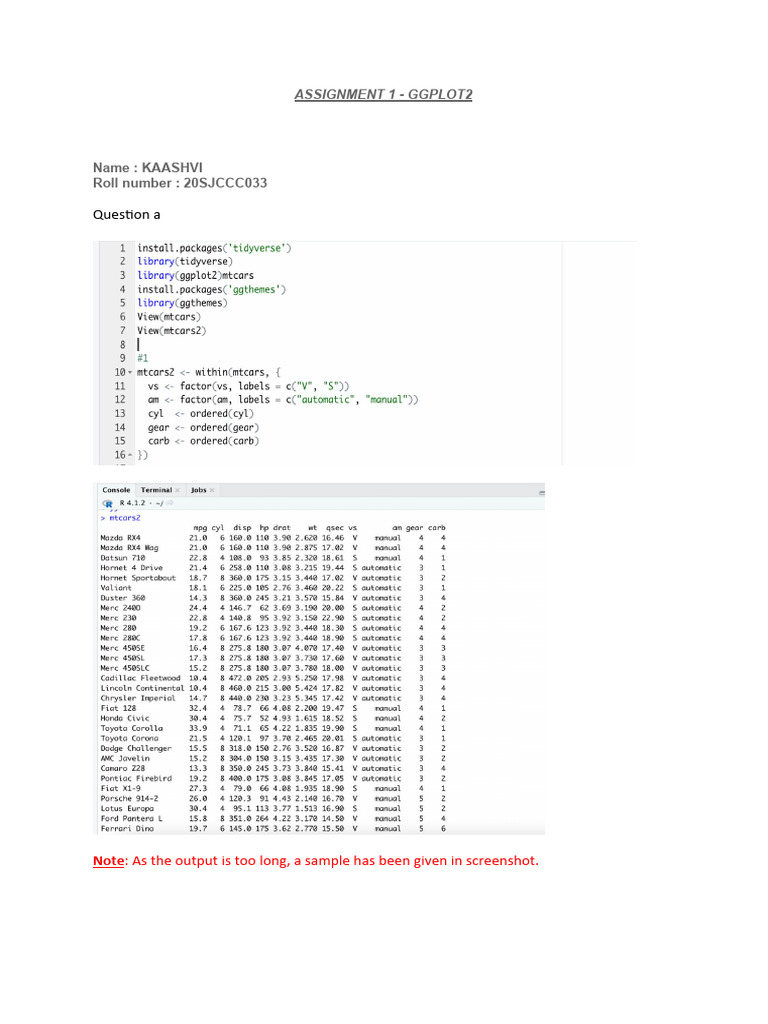The height and width of the screenshot is (1024, 768).
Task: Click line 1 install.packages('tidyverse')
Action: tap(214, 248)
